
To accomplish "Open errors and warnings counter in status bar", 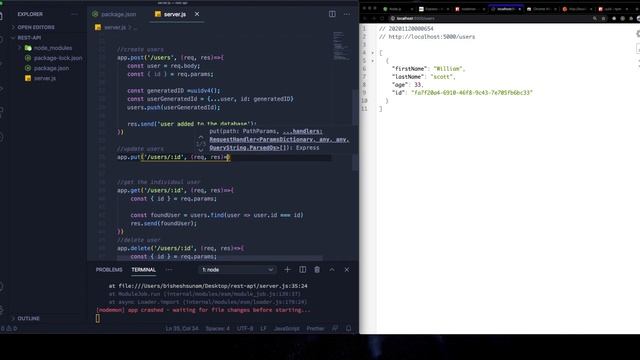I will [x=9, y=329].
